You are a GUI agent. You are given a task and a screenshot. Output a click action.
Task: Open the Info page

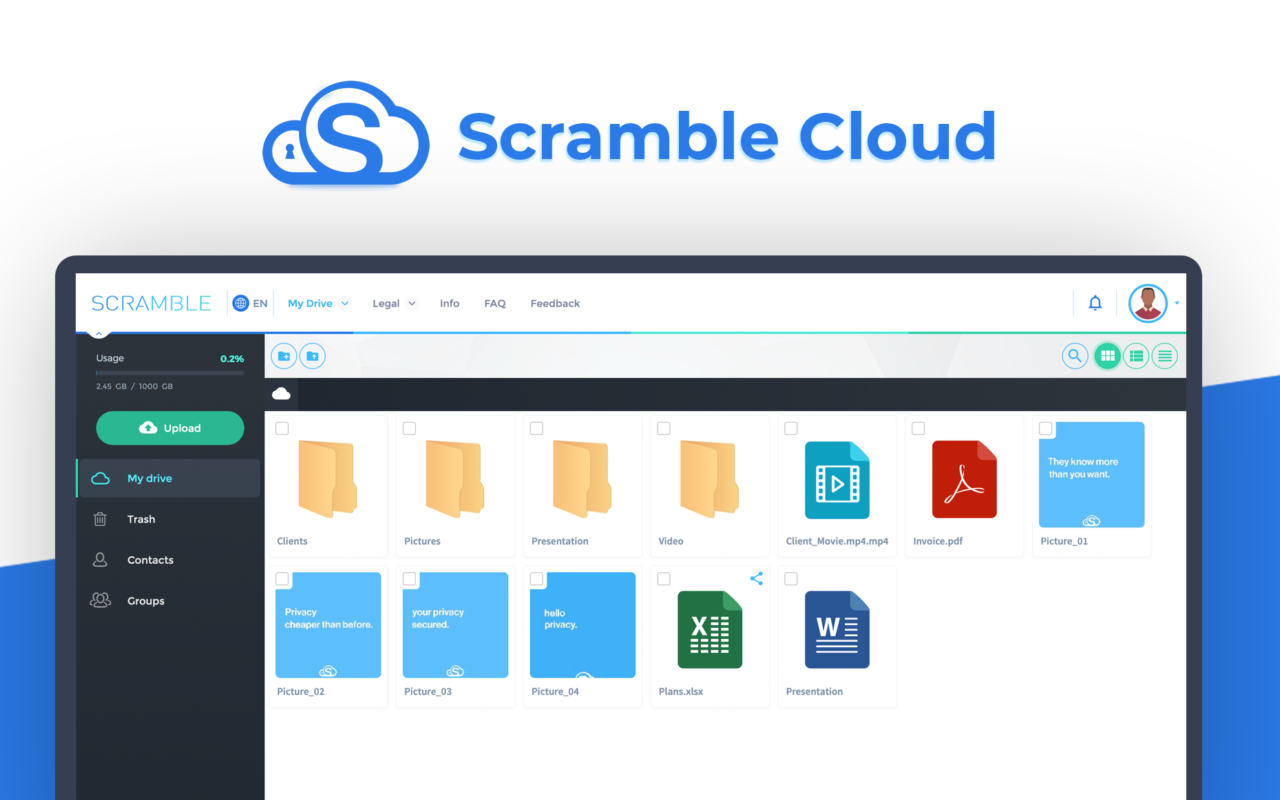pos(450,303)
